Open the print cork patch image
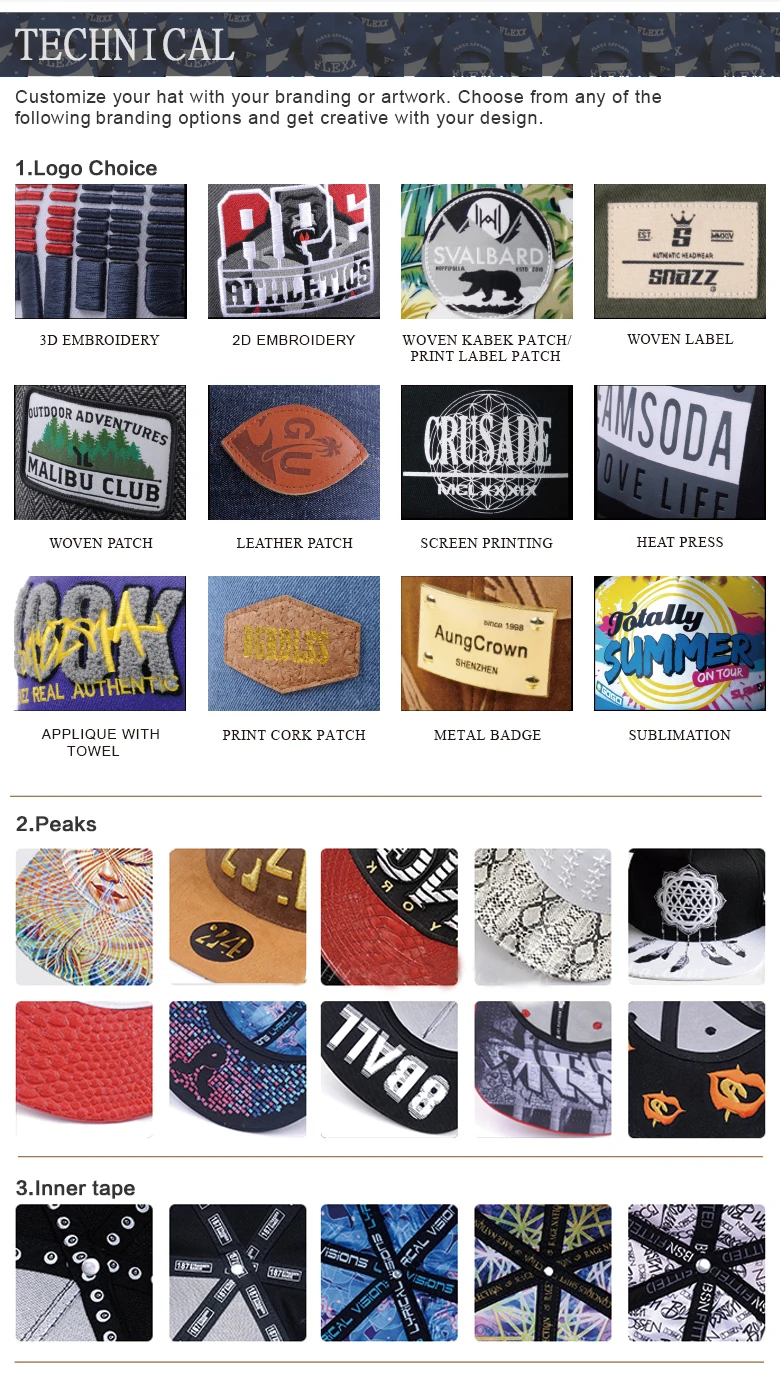This screenshot has width=780, height=1375. (x=294, y=643)
